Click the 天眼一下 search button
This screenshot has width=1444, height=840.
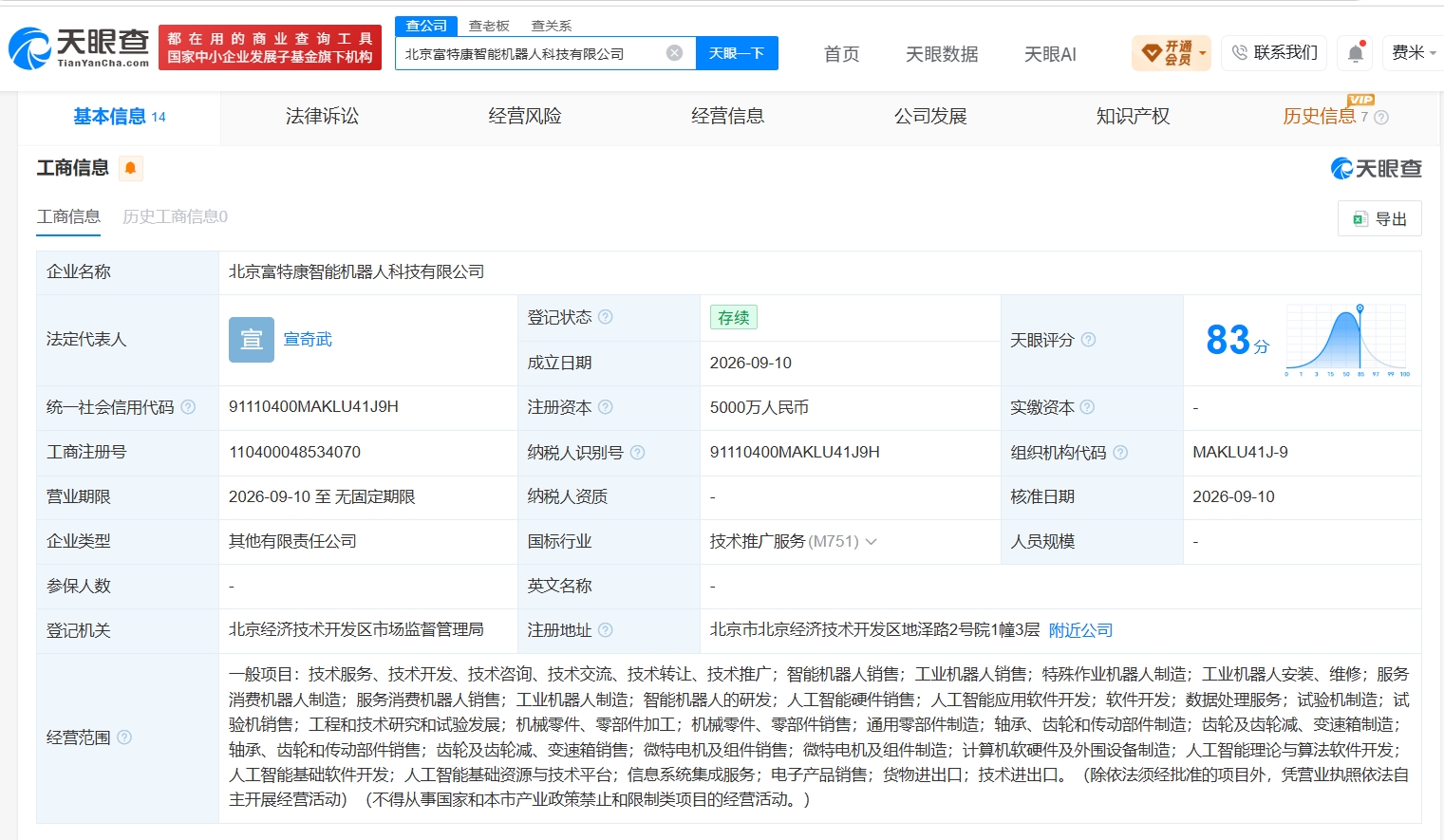[737, 53]
